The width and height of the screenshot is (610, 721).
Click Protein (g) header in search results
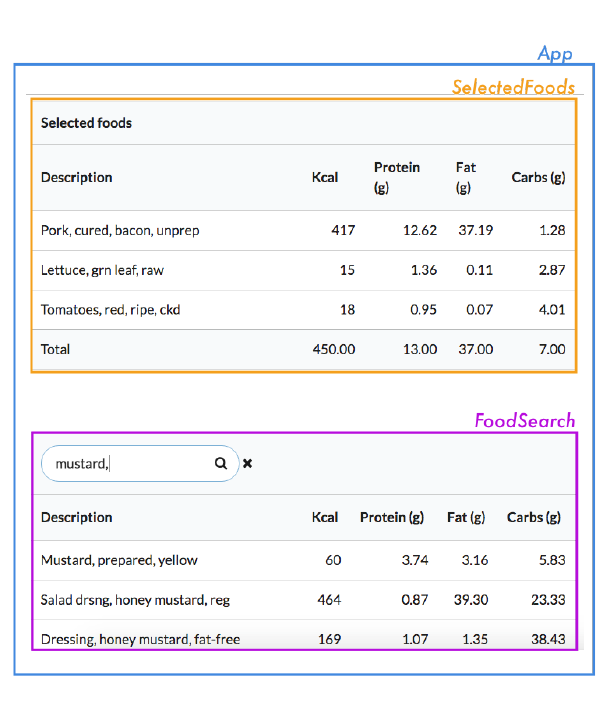coord(392,517)
